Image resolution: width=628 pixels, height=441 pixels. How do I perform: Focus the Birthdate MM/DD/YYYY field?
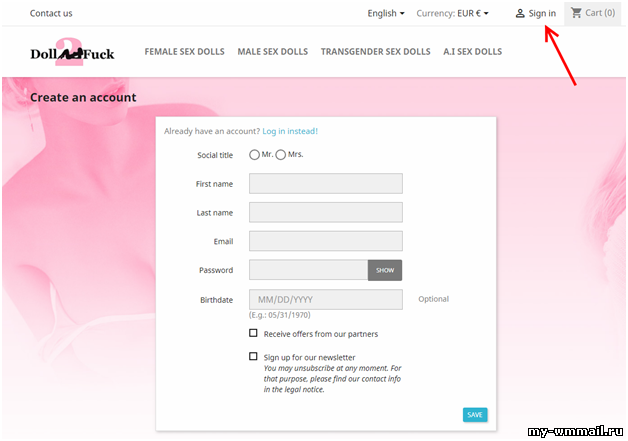[326, 300]
